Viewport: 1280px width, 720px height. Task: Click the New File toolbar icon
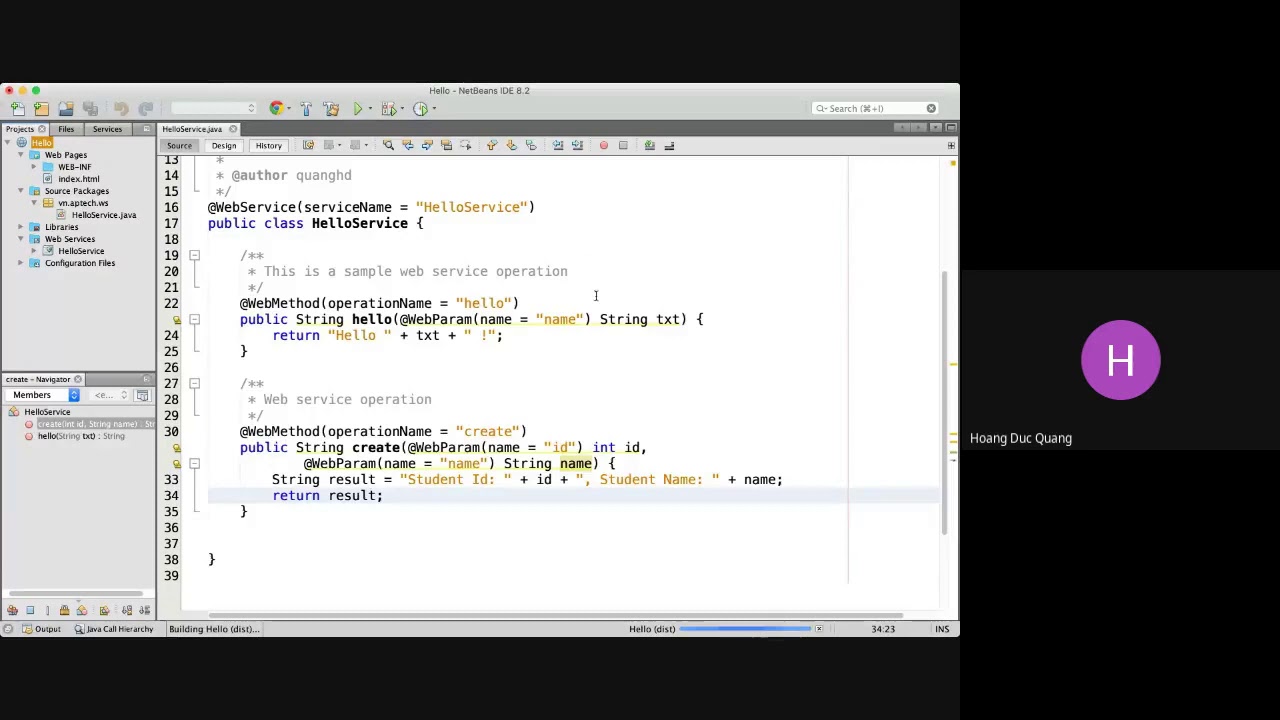tap(17, 108)
